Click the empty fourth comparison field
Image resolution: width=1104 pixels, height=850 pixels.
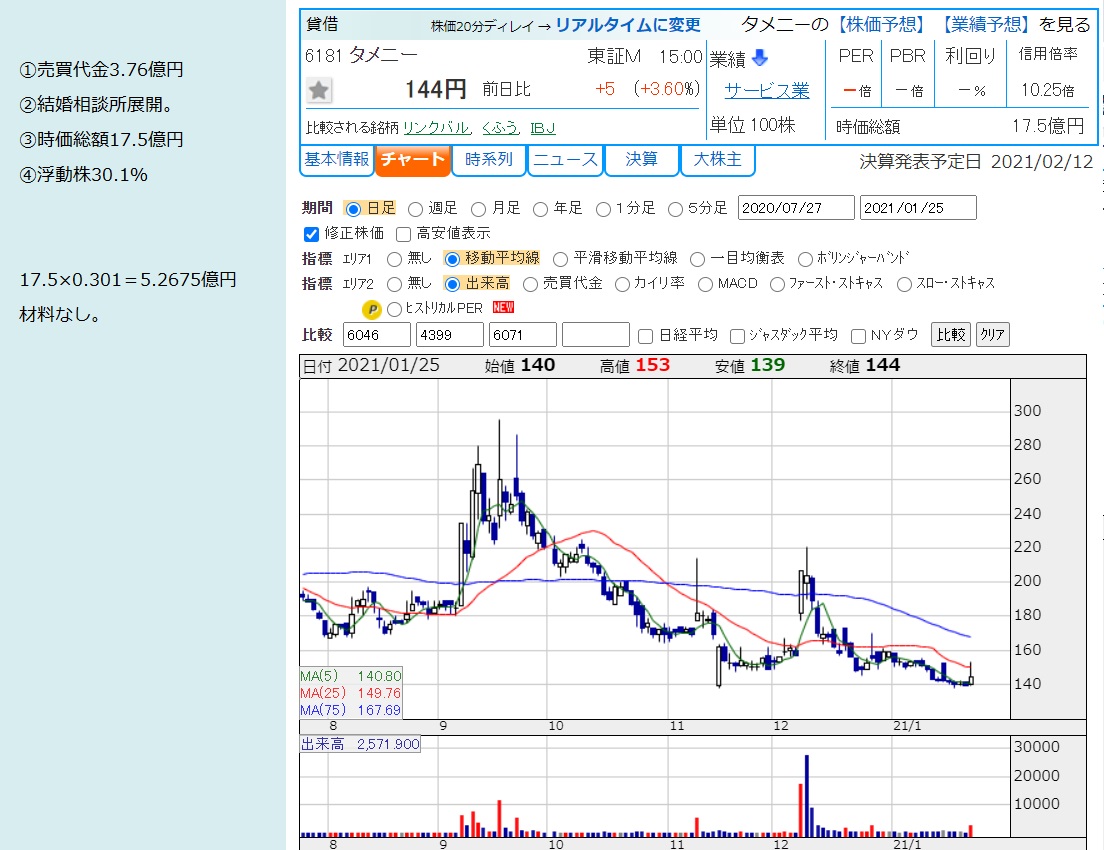[596, 335]
